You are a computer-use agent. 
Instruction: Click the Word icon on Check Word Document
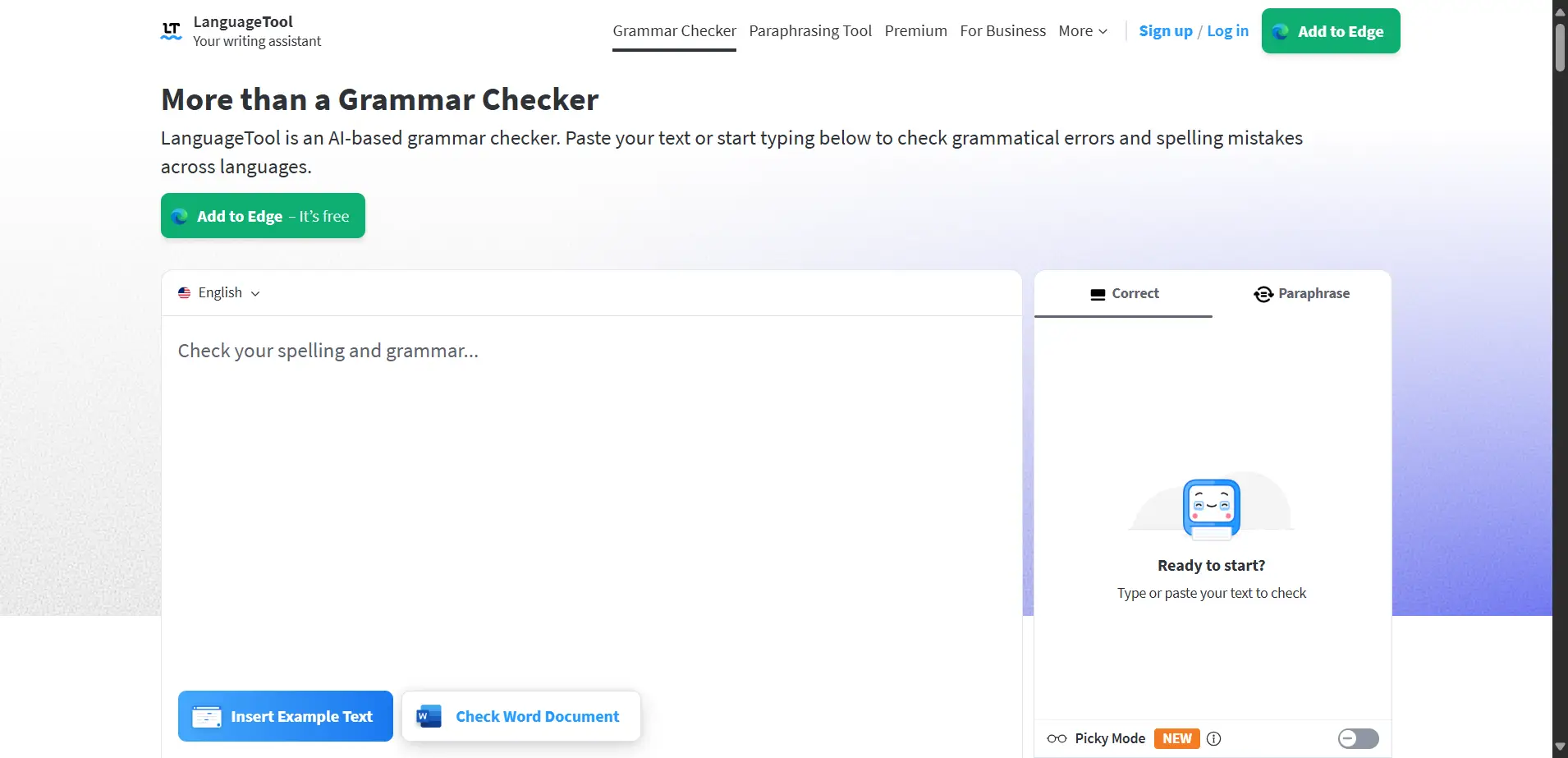pyautogui.click(x=429, y=716)
